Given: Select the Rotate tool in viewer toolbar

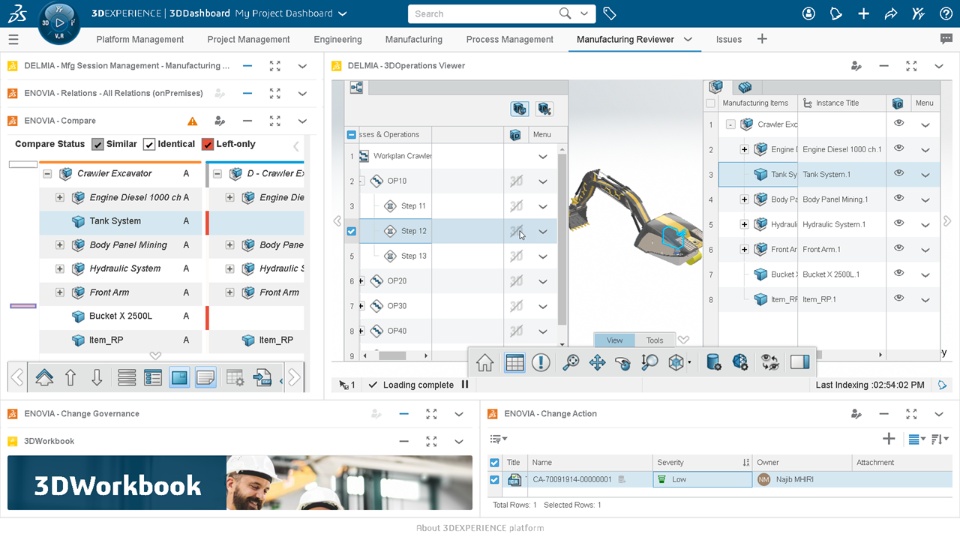Looking at the screenshot, I should [x=623, y=362].
